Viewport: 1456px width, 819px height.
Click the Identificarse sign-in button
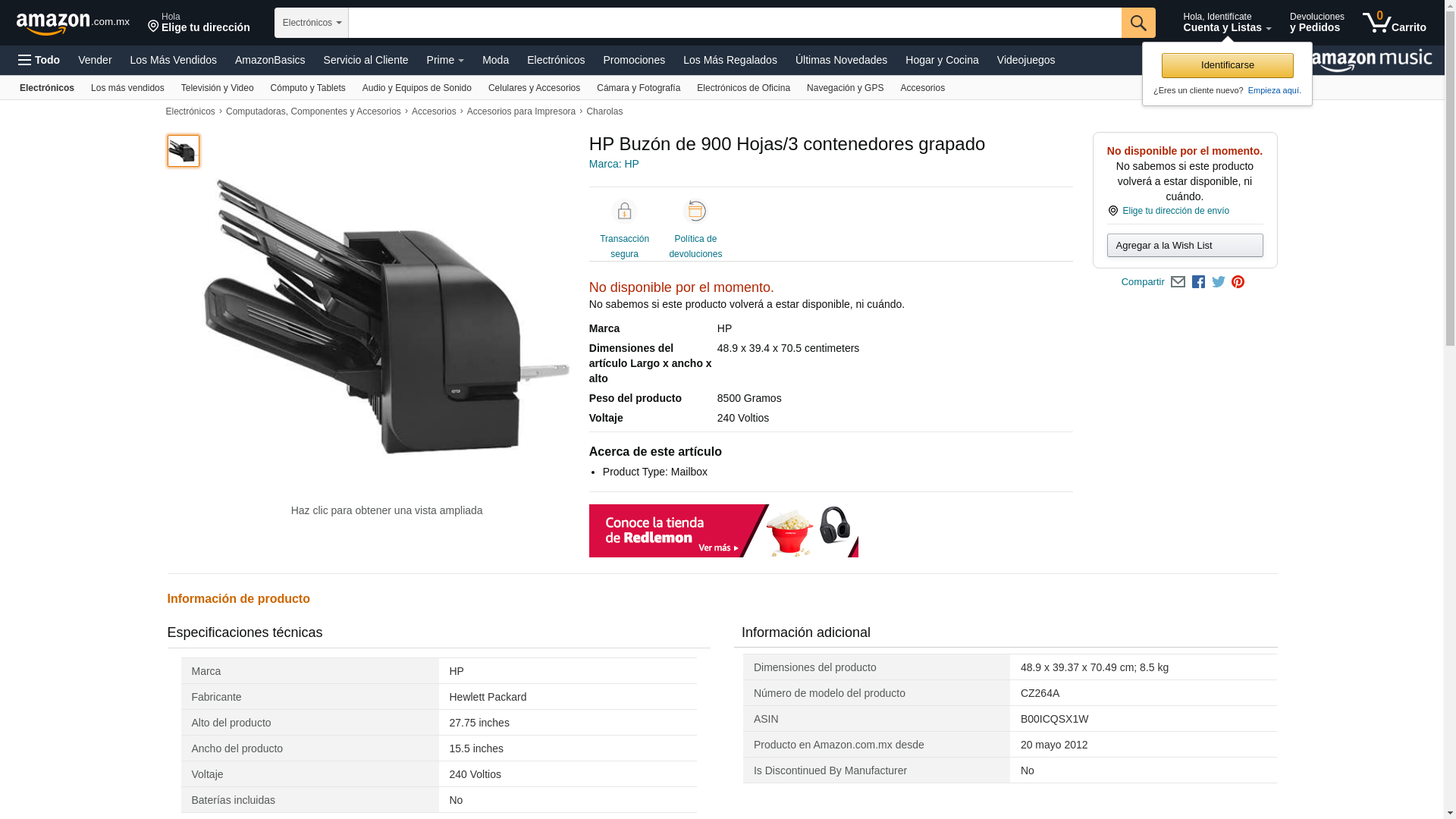[x=1227, y=65]
